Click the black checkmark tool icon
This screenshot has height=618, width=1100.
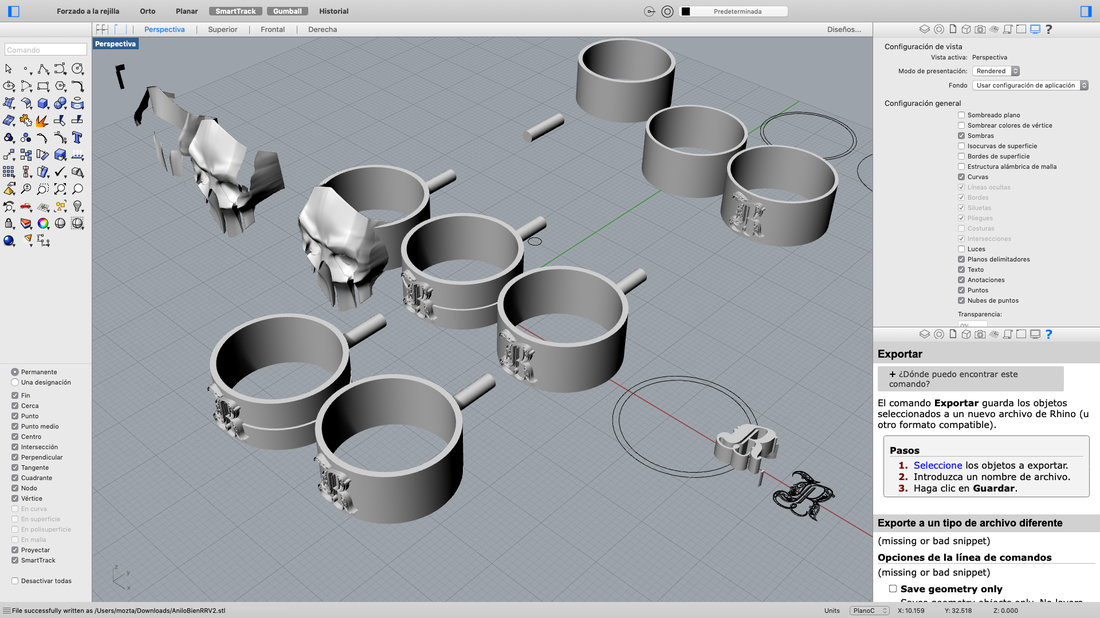point(60,172)
